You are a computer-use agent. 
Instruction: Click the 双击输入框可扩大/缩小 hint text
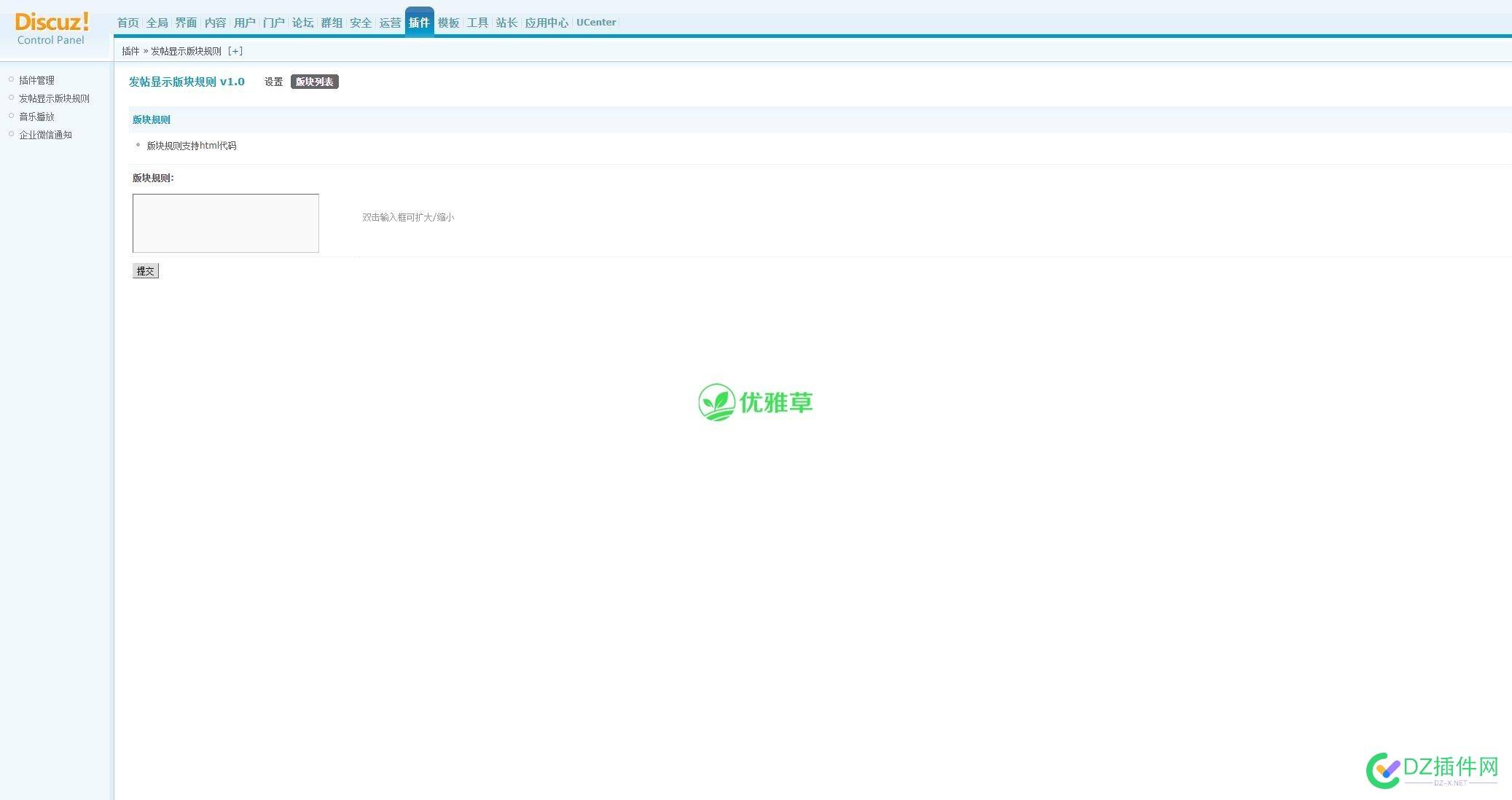point(408,217)
